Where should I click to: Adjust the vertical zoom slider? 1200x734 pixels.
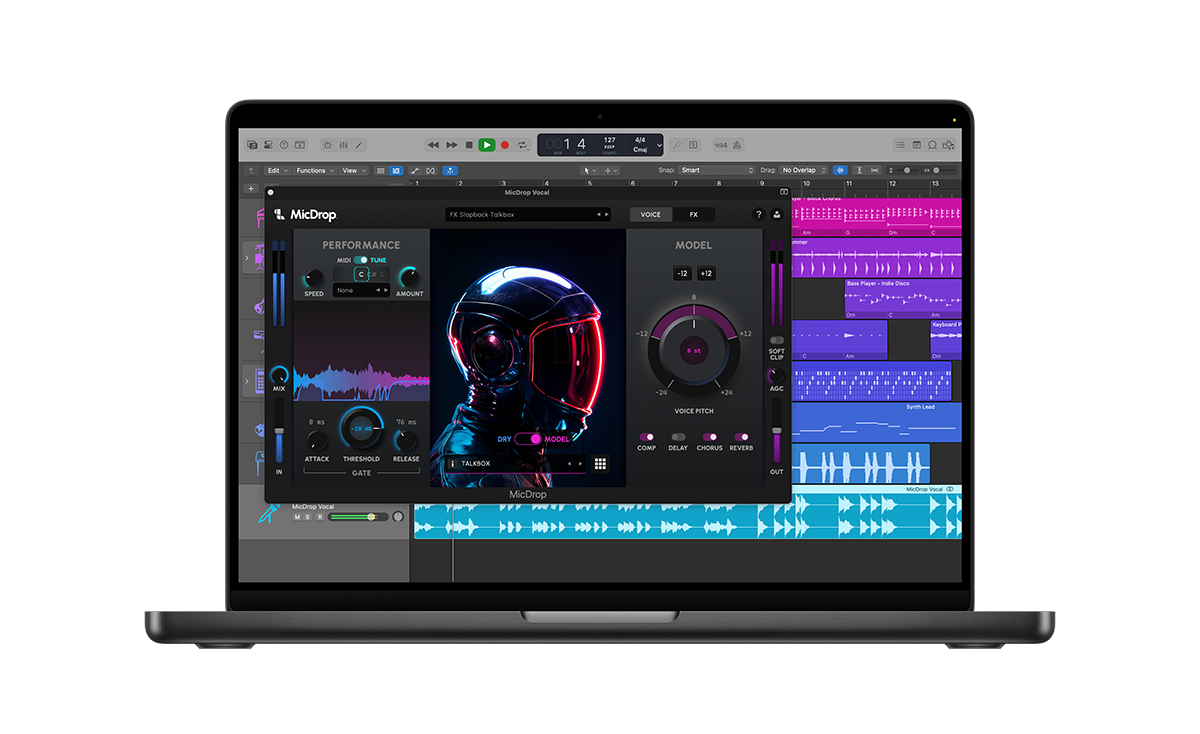pyautogui.click(x=907, y=170)
